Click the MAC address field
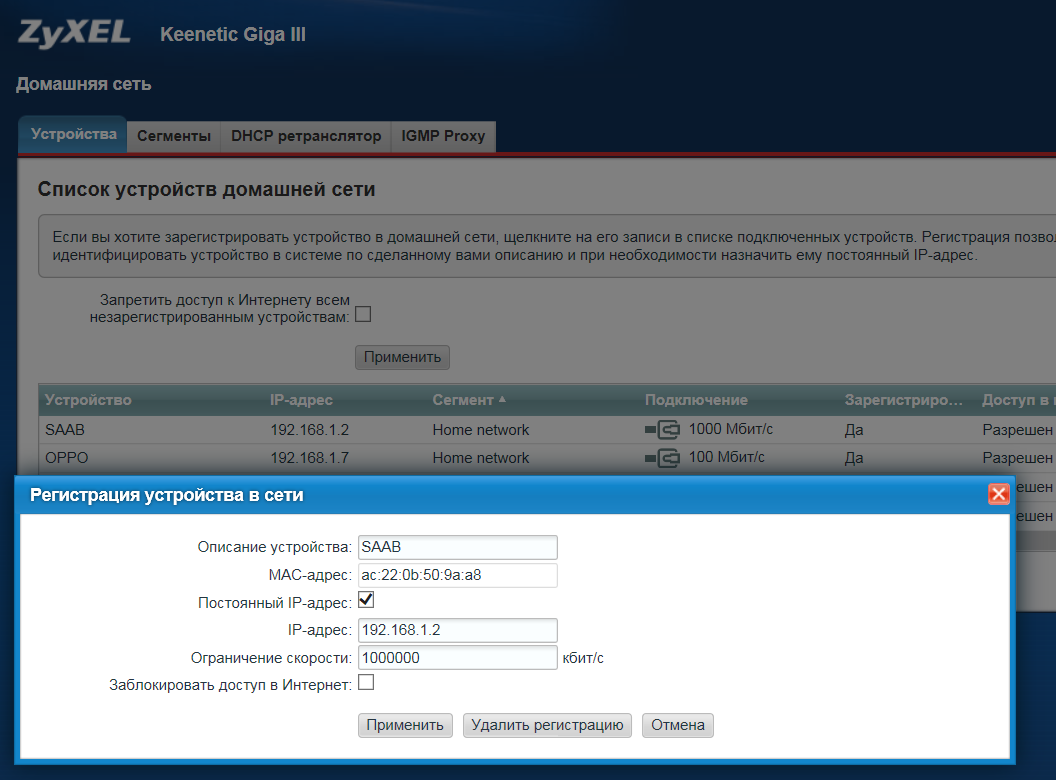 coord(457,575)
